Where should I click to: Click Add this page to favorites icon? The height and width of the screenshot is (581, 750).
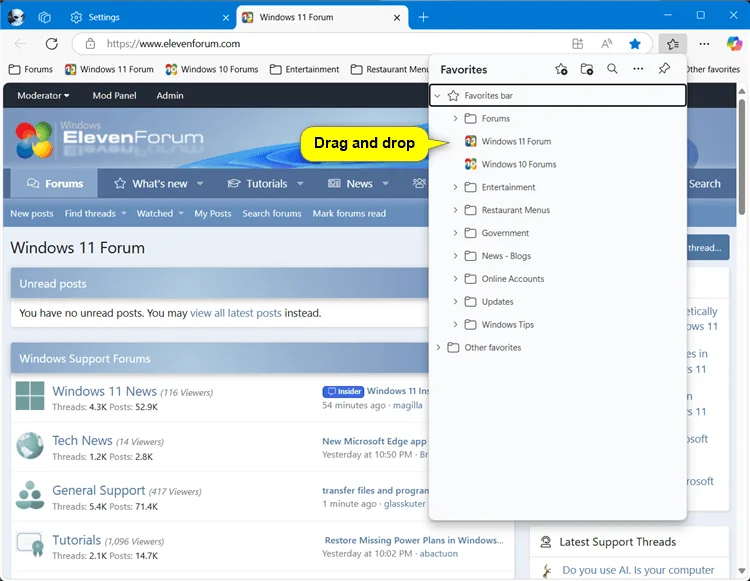coord(561,69)
